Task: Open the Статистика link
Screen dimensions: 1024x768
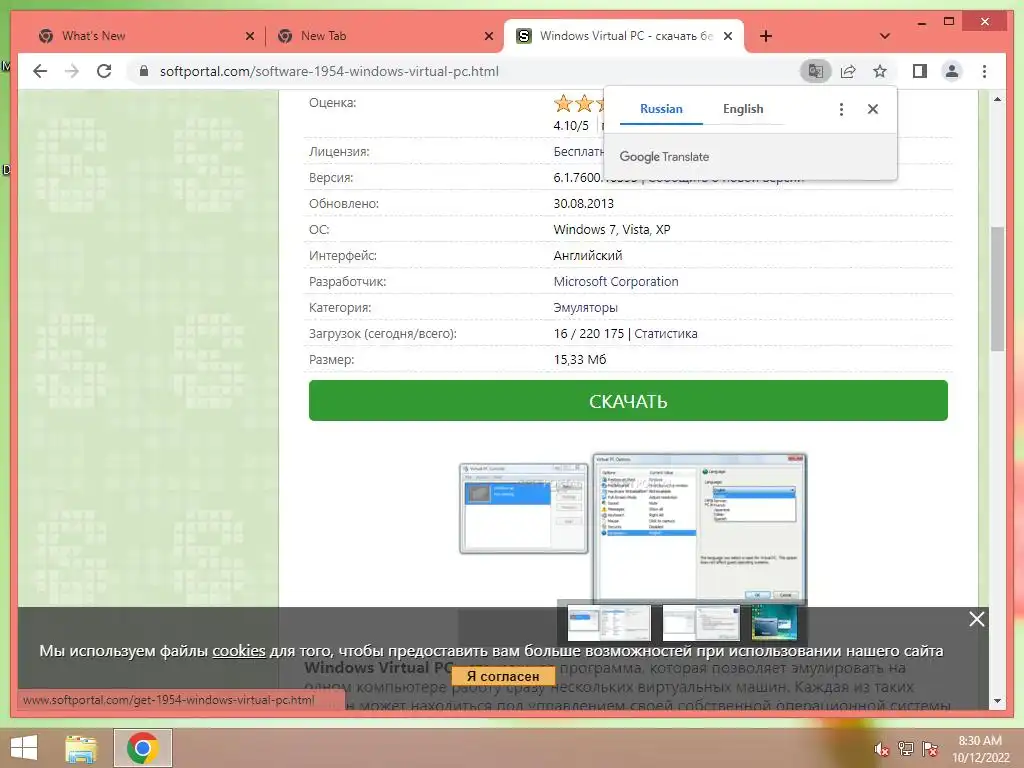Action: (665, 334)
